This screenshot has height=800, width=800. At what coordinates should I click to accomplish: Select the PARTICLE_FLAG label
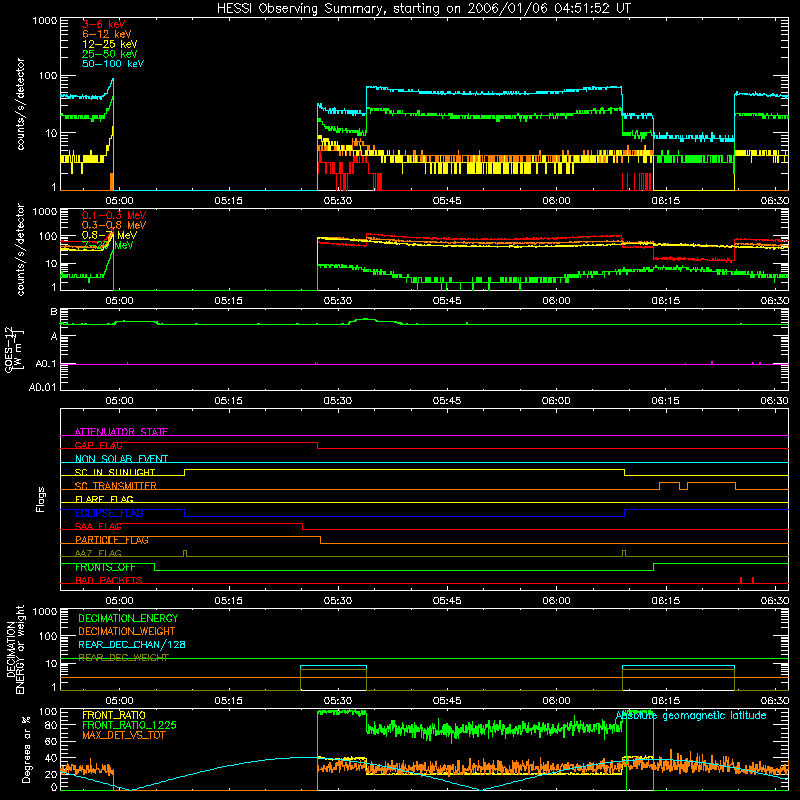(112, 540)
